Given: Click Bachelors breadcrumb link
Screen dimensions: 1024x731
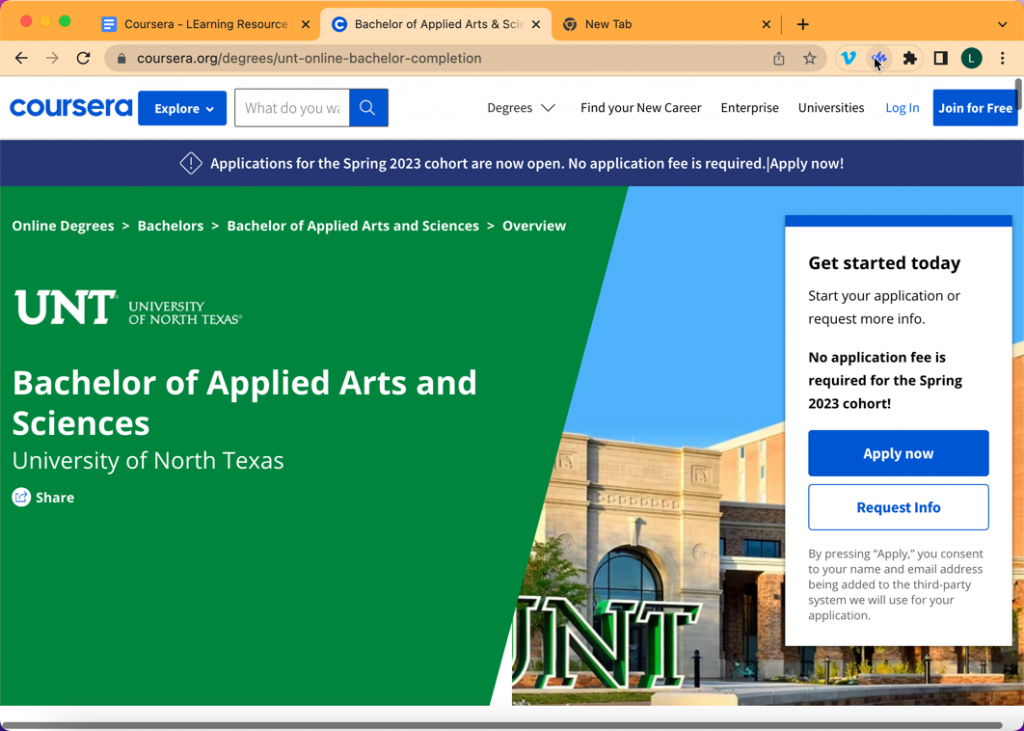Looking at the screenshot, I should pyautogui.click(x=170, y=226).
